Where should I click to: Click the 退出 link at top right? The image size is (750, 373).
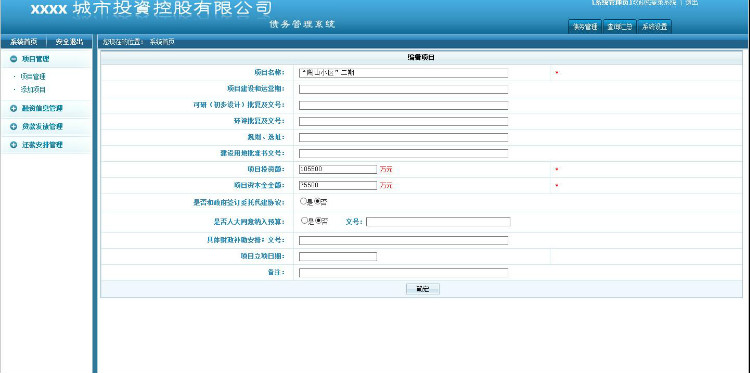[x=691, y=3]
